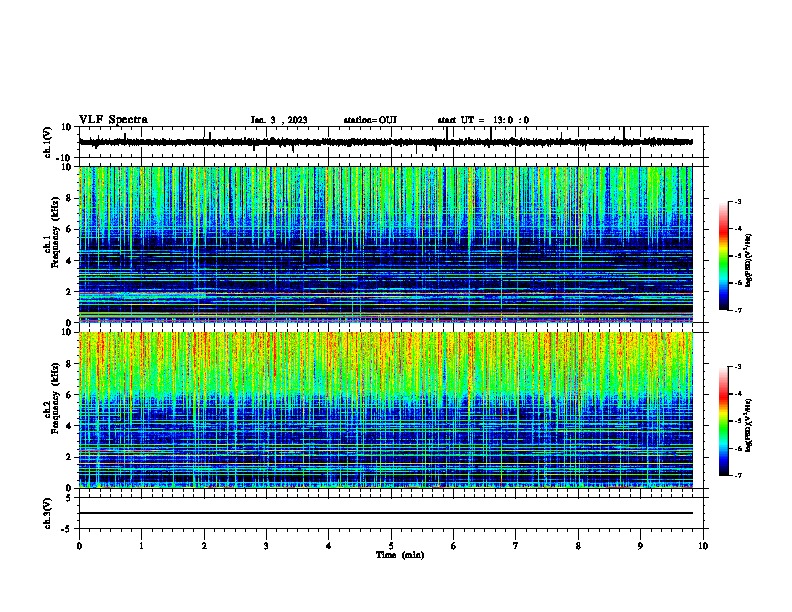The height and width of the screenshot is (612, 792).
Task: Select the 'VLF Spectra' plot title
Action: [x=113, y=120]
